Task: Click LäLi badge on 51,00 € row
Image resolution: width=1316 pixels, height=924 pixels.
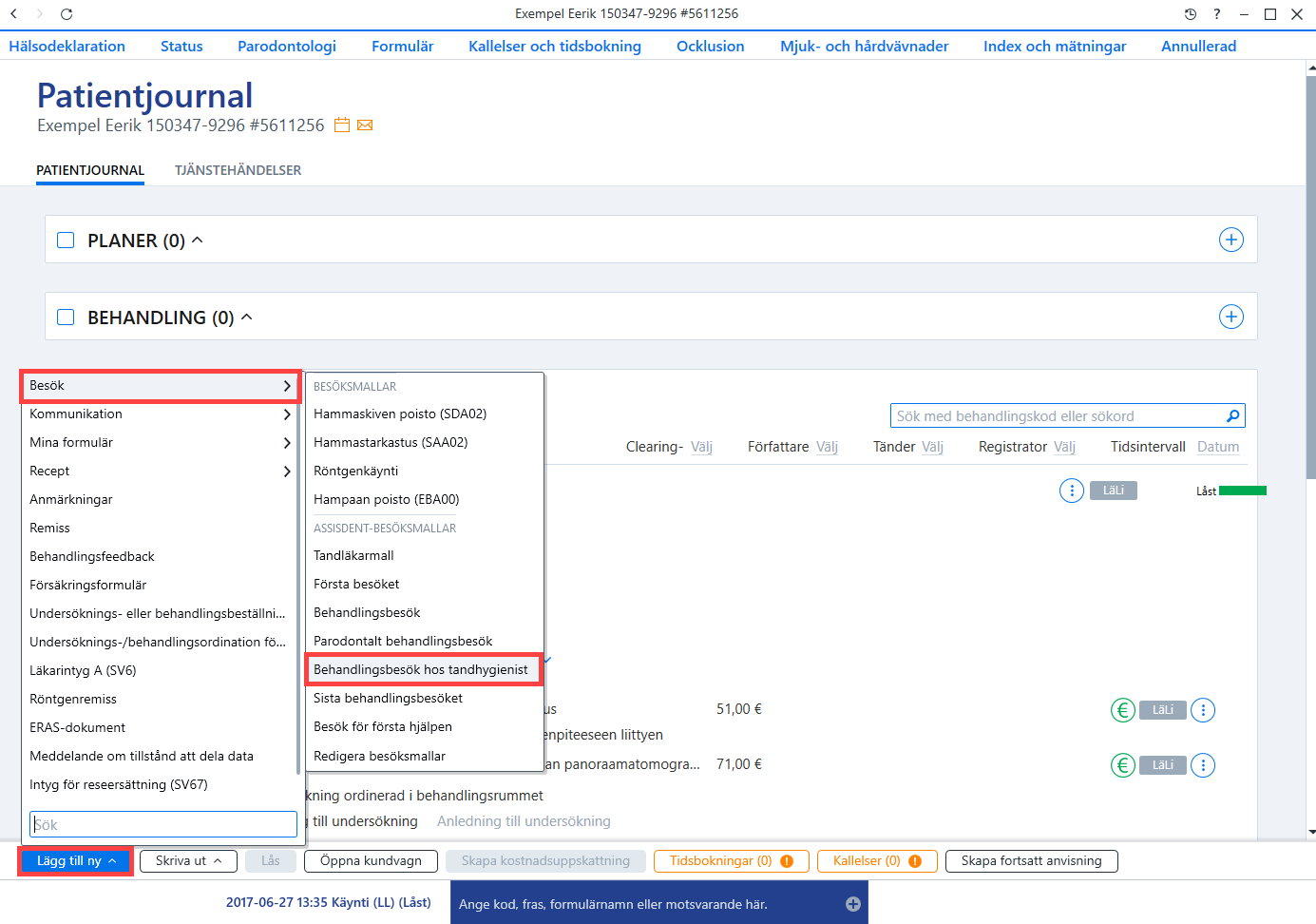Action: [x=1163, y=710]
